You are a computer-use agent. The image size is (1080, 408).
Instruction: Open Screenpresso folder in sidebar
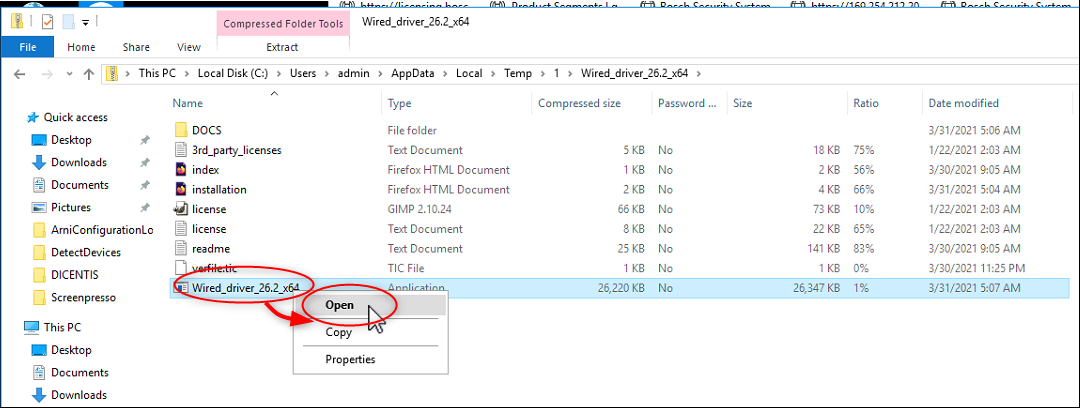(x=83, y=298)
